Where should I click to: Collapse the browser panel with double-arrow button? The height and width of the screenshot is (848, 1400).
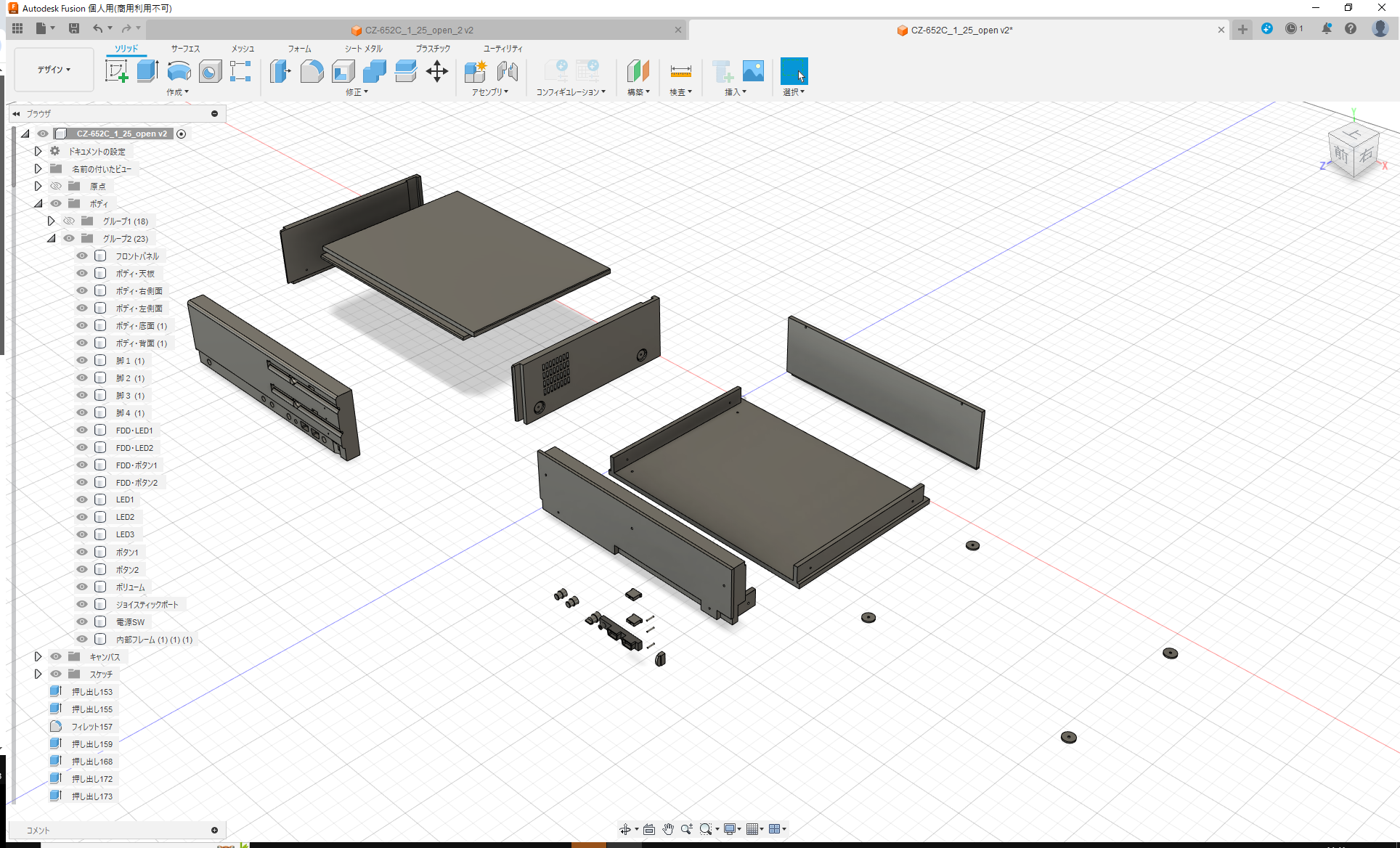pos(15,113)
